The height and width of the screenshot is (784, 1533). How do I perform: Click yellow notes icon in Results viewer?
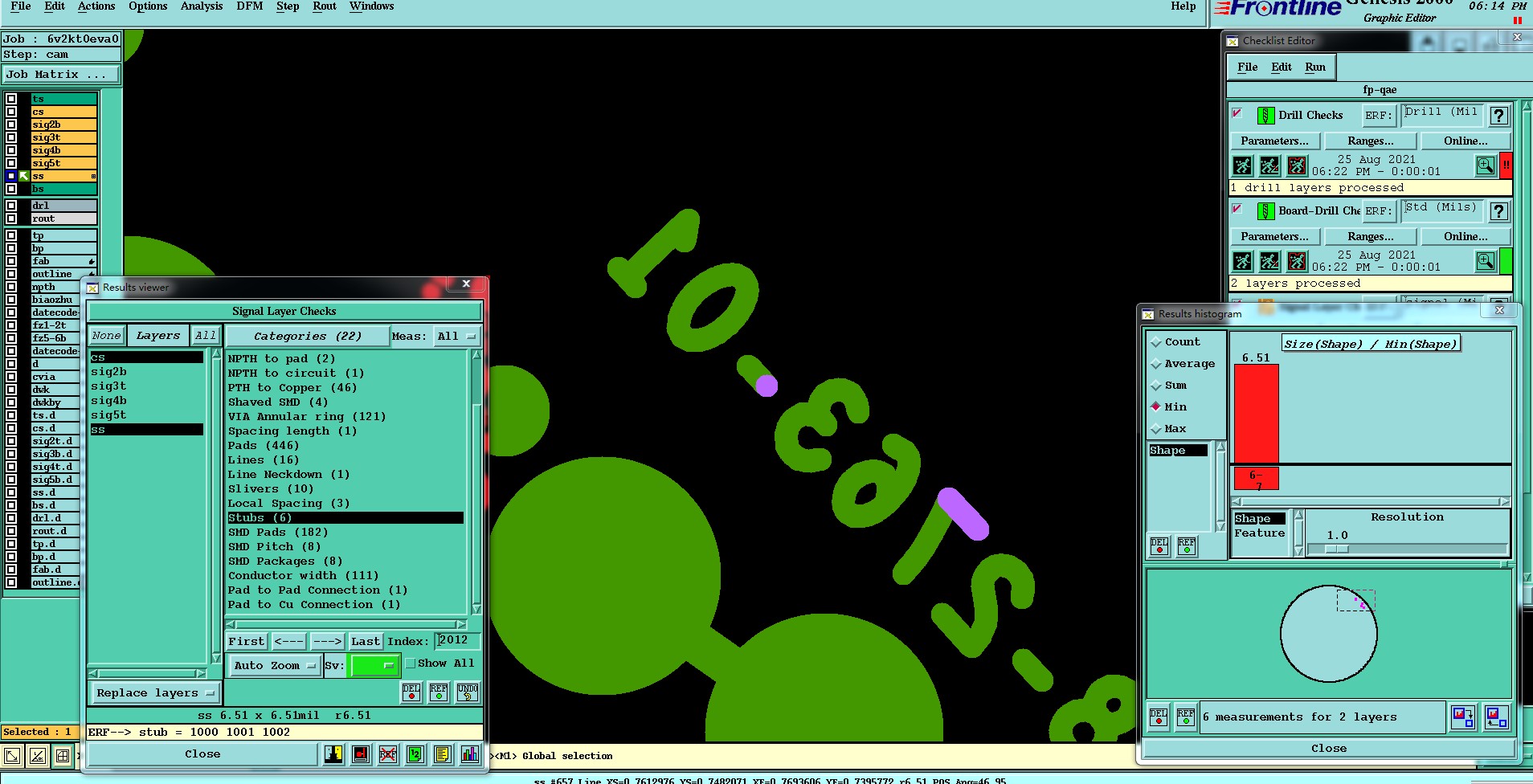pyautogui.click(x=443, y=753)
